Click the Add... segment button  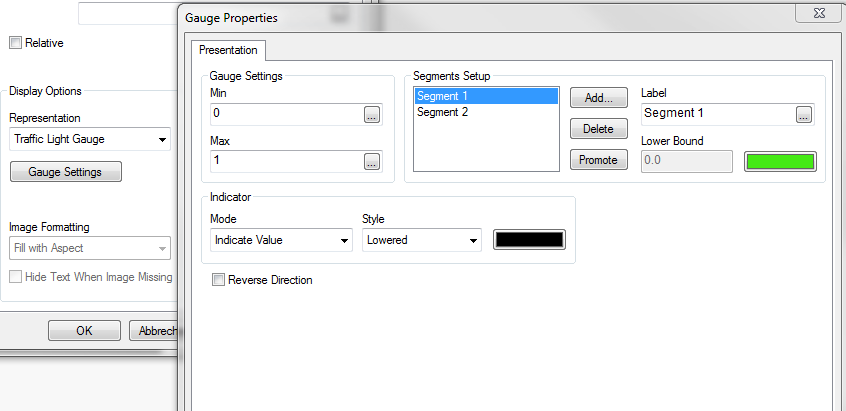point(598,98)
